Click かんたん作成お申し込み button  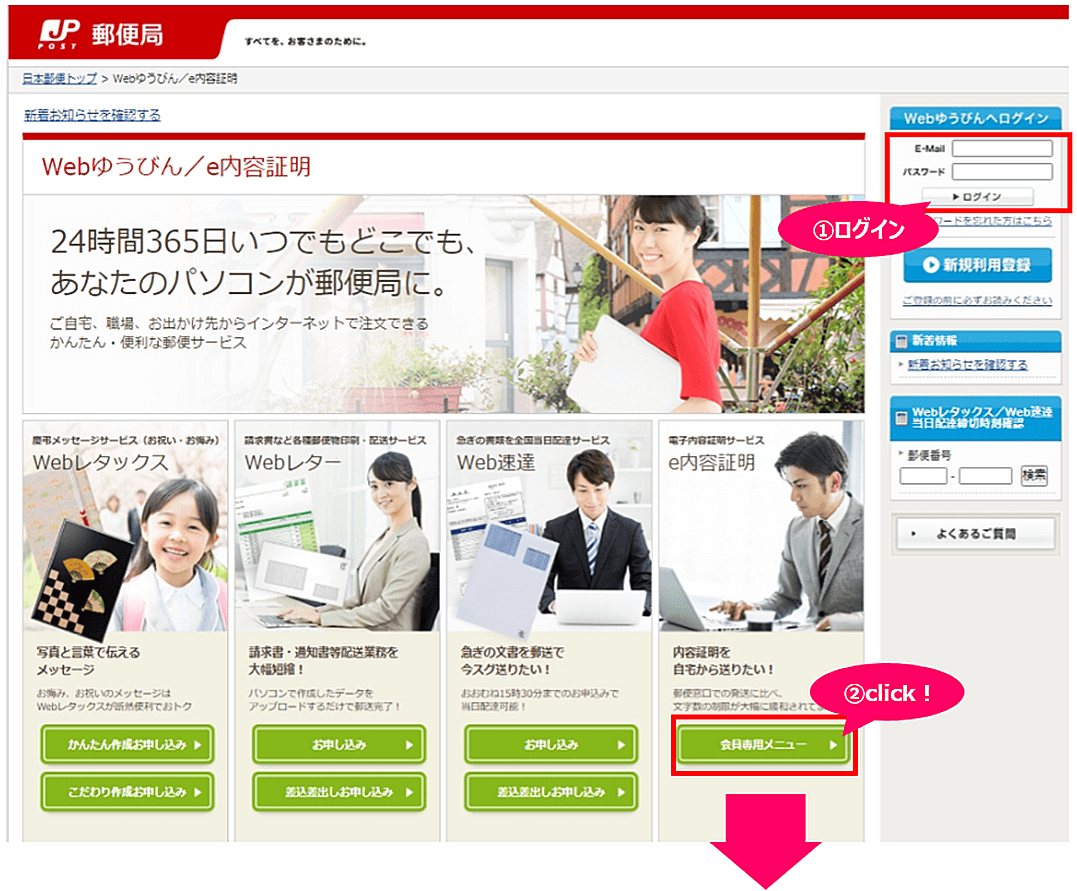point(127,744)
